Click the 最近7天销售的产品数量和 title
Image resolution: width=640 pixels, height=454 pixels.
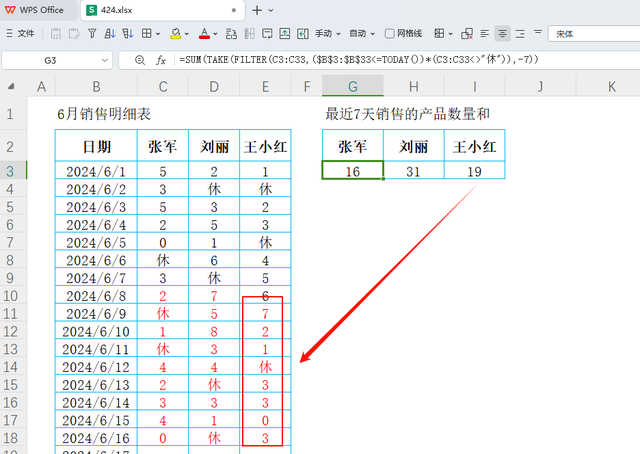[407, 114]
